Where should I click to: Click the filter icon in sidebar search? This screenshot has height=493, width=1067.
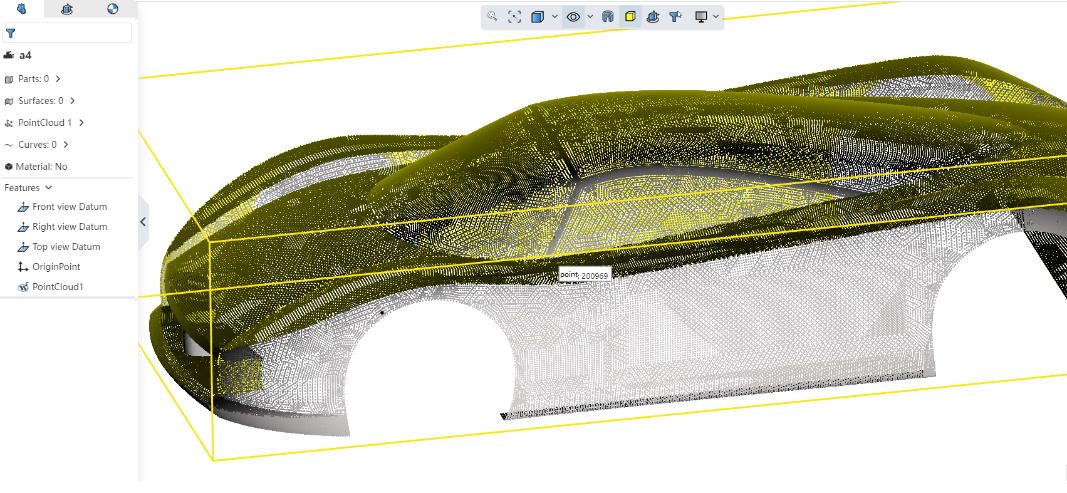click(x=11, y=33)
